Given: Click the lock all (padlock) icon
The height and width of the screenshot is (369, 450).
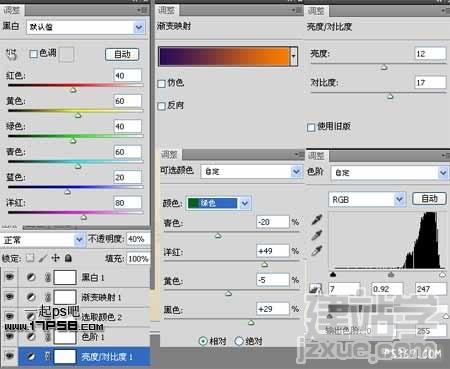Looking at the screenshot, I should 68,258.
